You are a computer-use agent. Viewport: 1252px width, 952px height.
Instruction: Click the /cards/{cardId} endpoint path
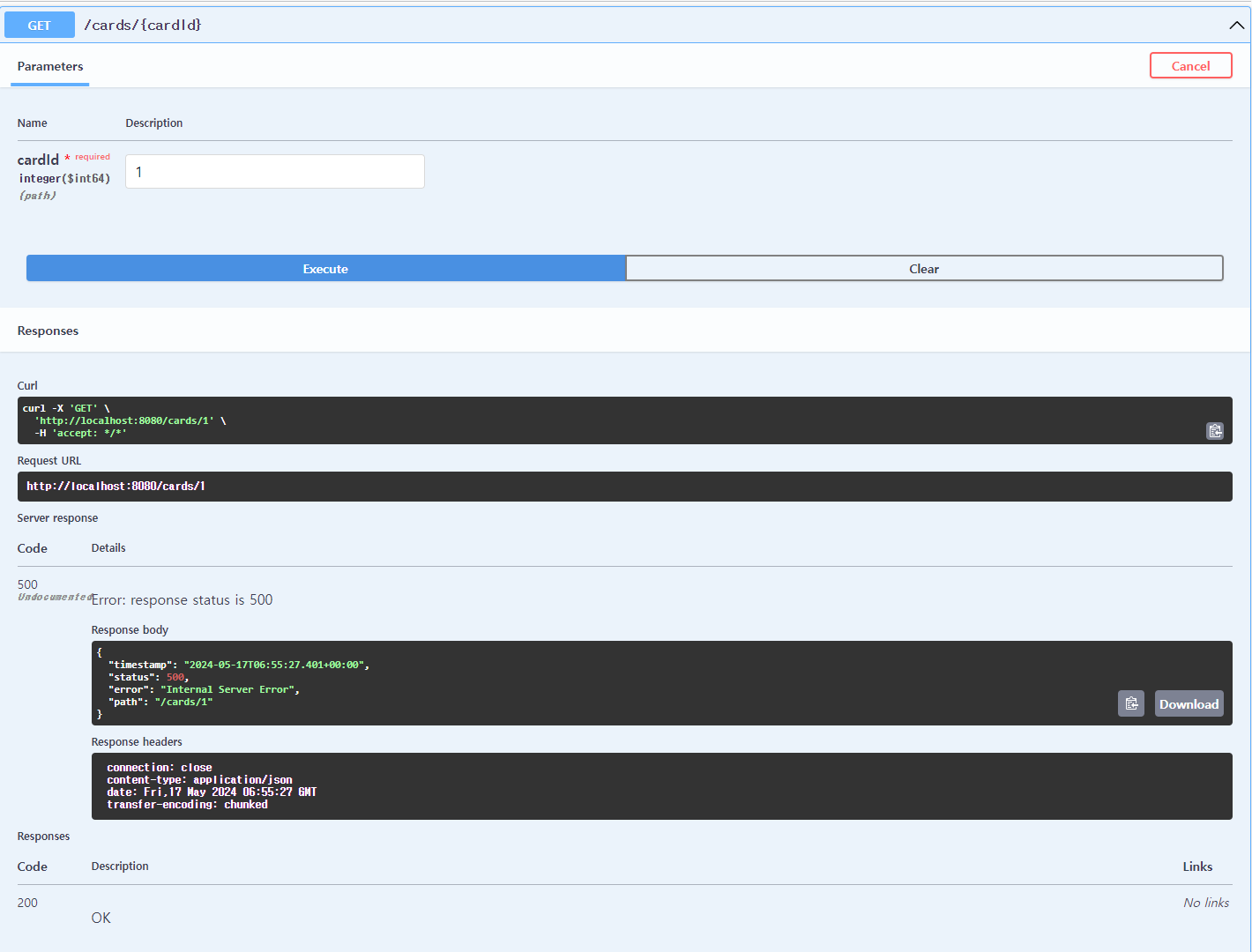[143, 25]
